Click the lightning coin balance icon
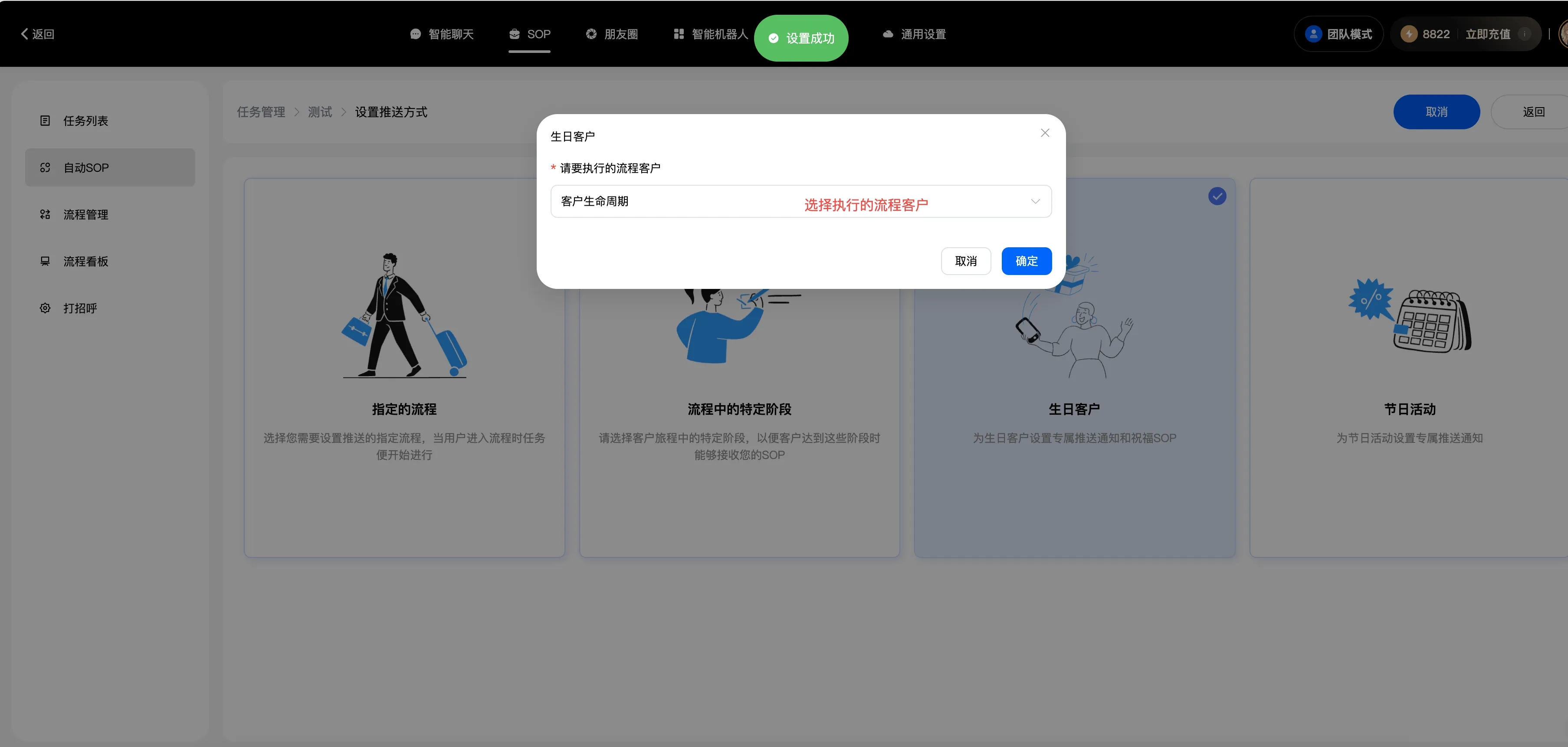Viewport: 1568px width, 747px height. (1408, 34)
